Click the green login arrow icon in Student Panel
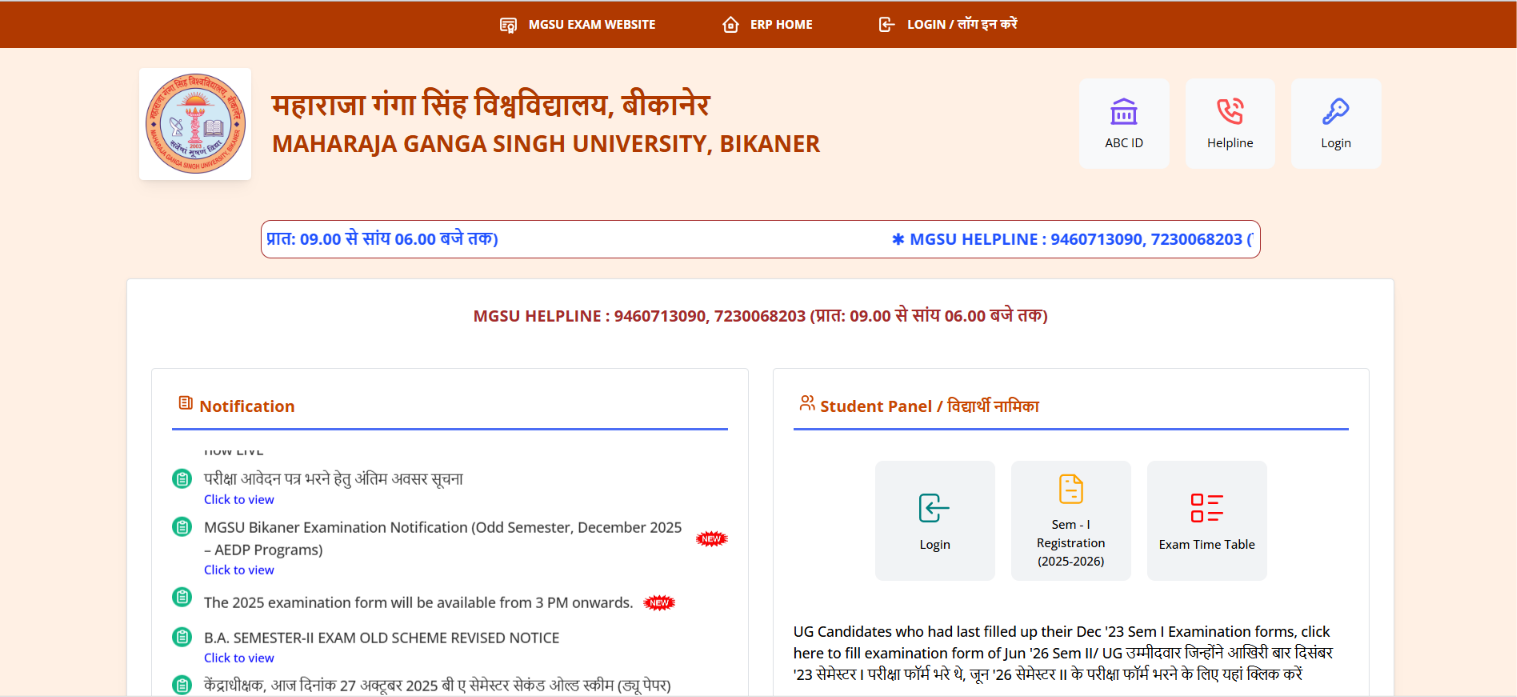Viewport: 1517px width, 697px height. [935, 508]
